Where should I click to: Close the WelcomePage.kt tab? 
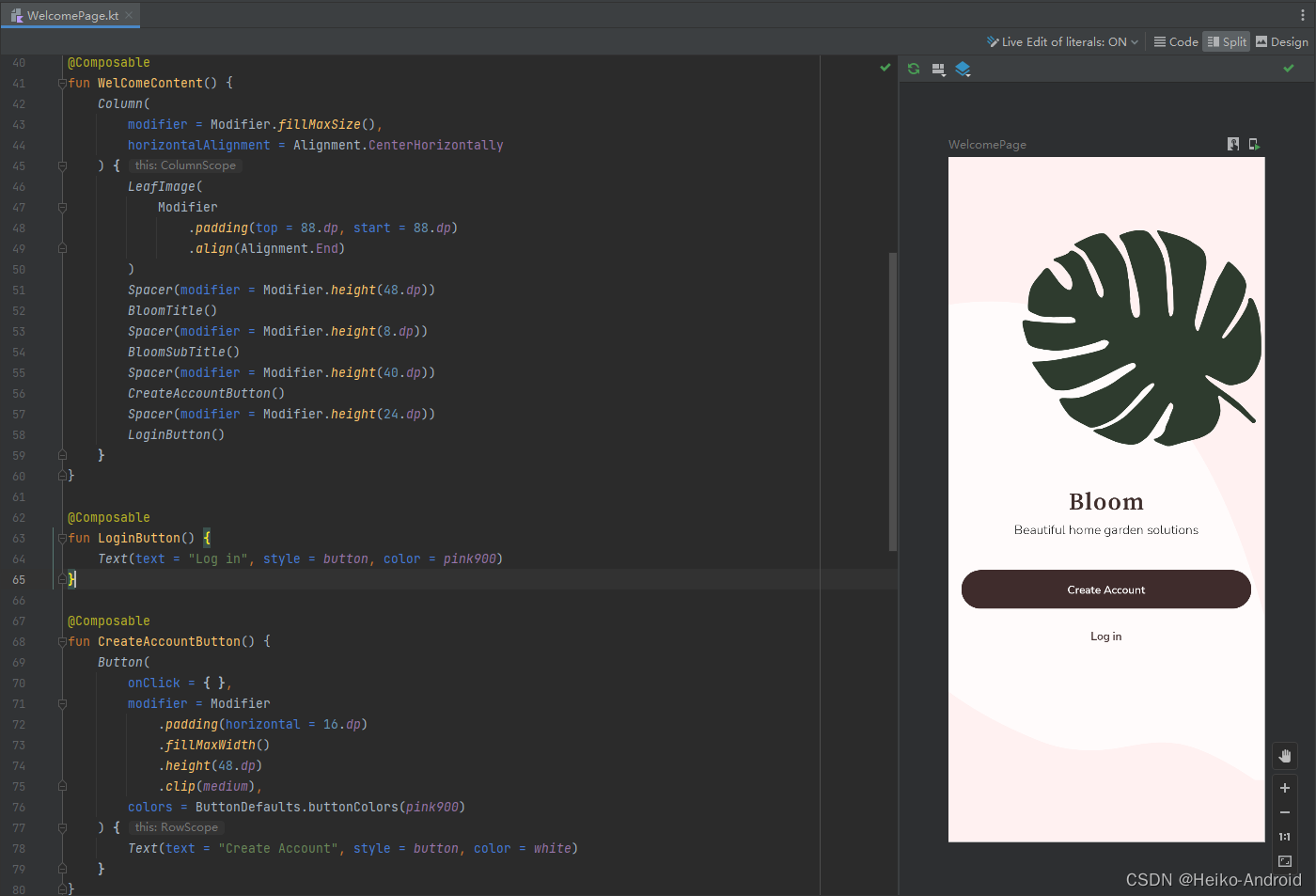[130, 15]
